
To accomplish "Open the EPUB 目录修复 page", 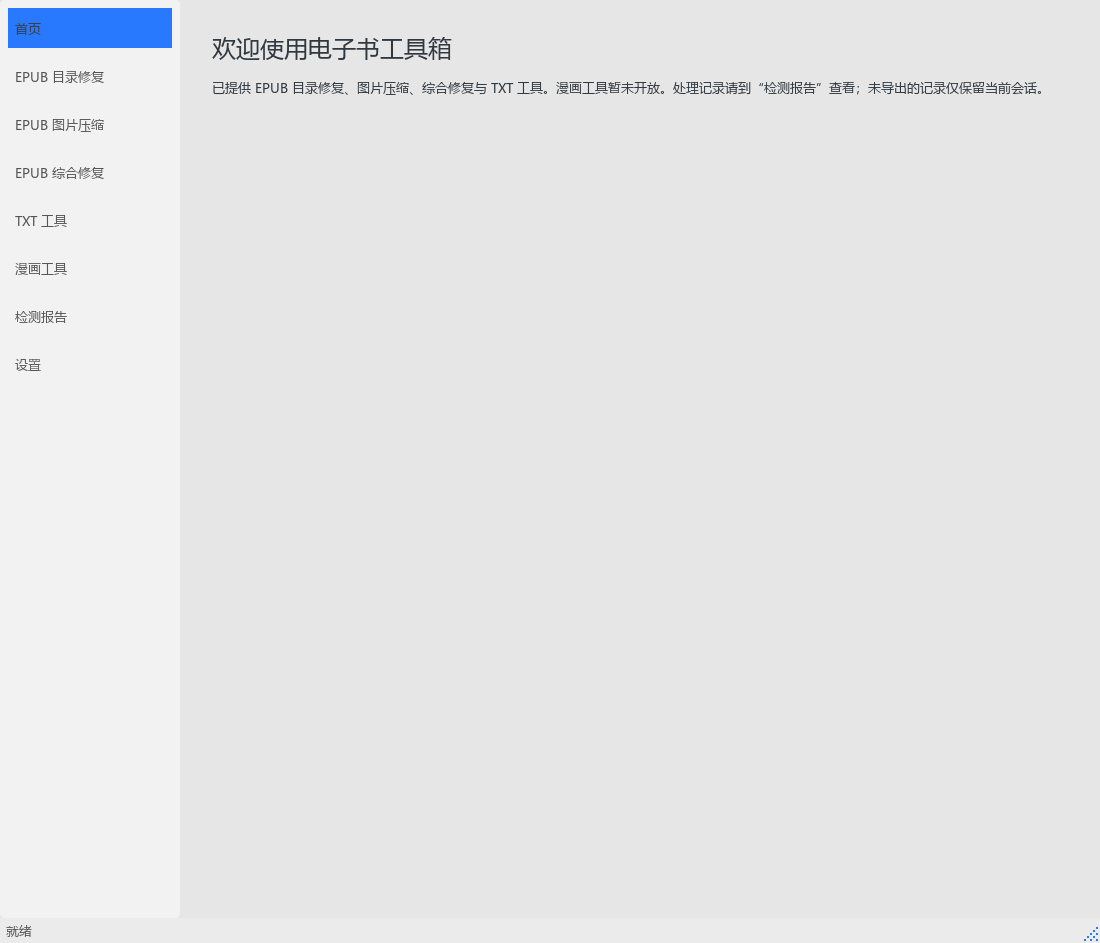I will (90, 76).
